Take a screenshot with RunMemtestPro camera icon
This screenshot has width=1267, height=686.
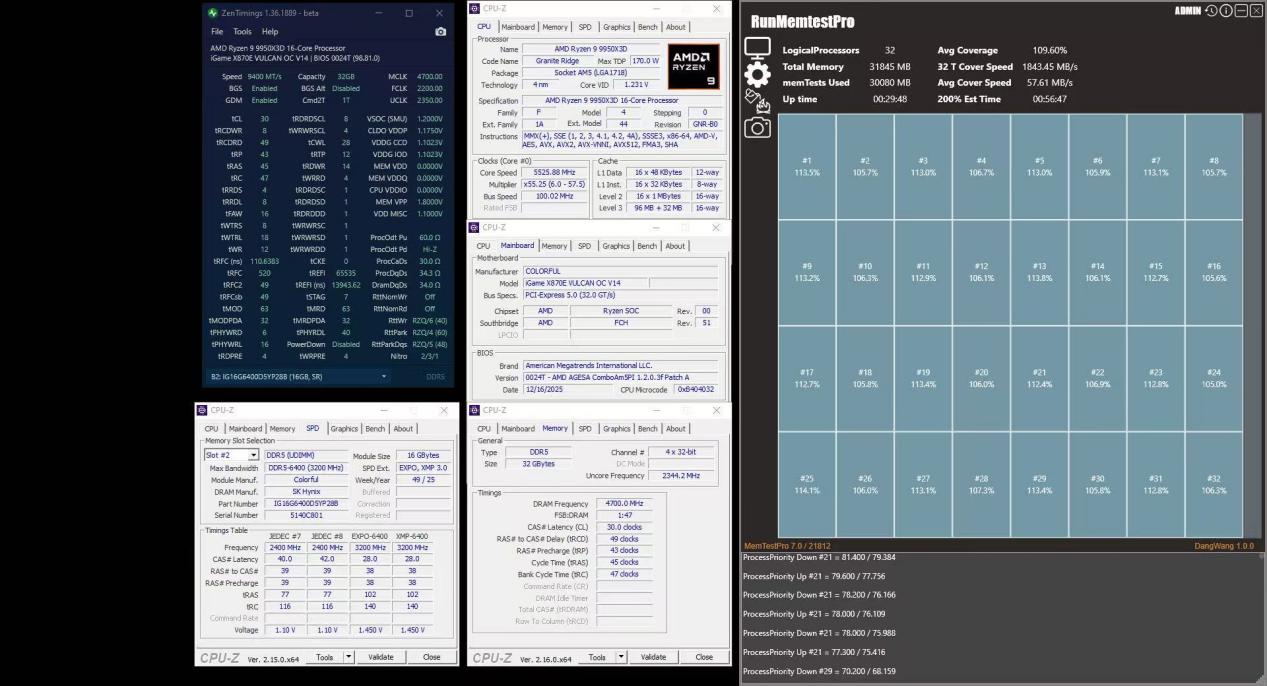758,128
